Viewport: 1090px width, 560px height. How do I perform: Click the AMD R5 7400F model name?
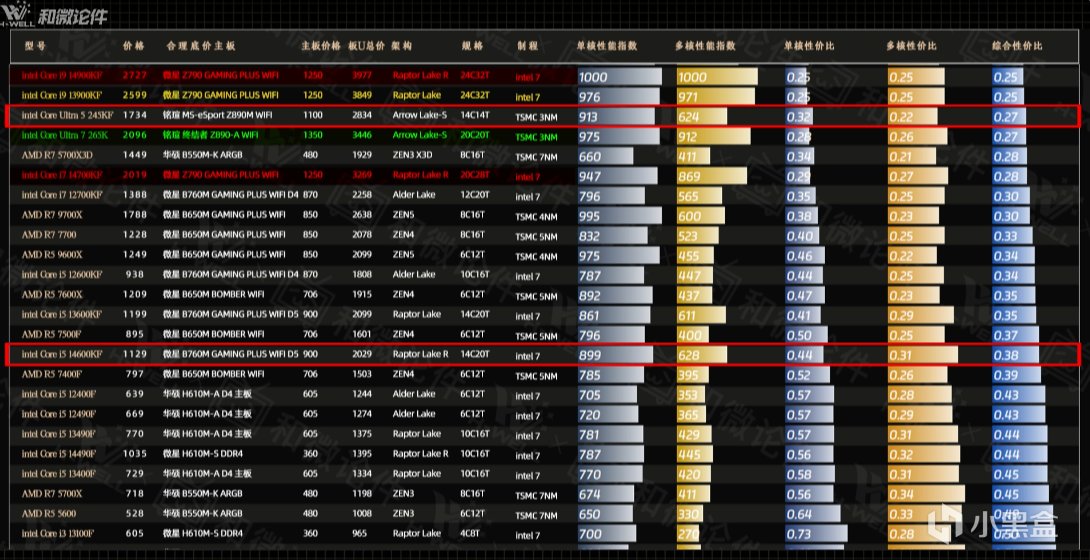pyautogui.click(x=51, y=374)
